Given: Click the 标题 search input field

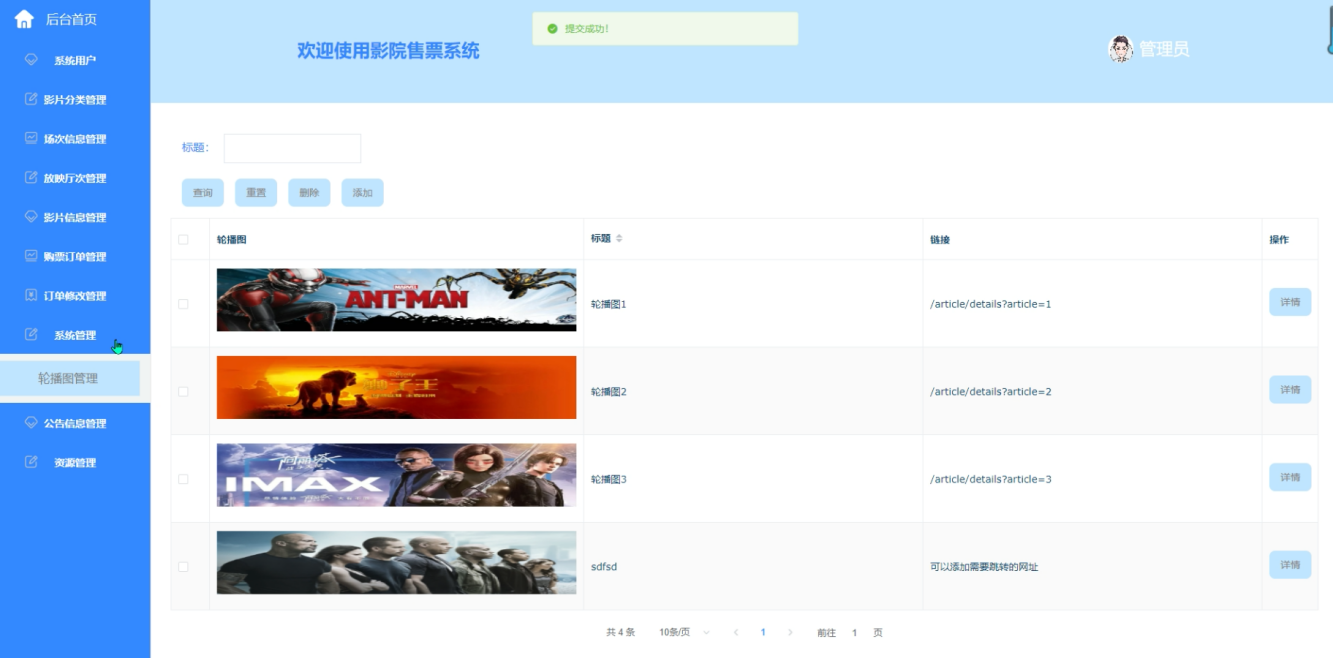Looking at the screenshot, I should (x=292, y=148).
